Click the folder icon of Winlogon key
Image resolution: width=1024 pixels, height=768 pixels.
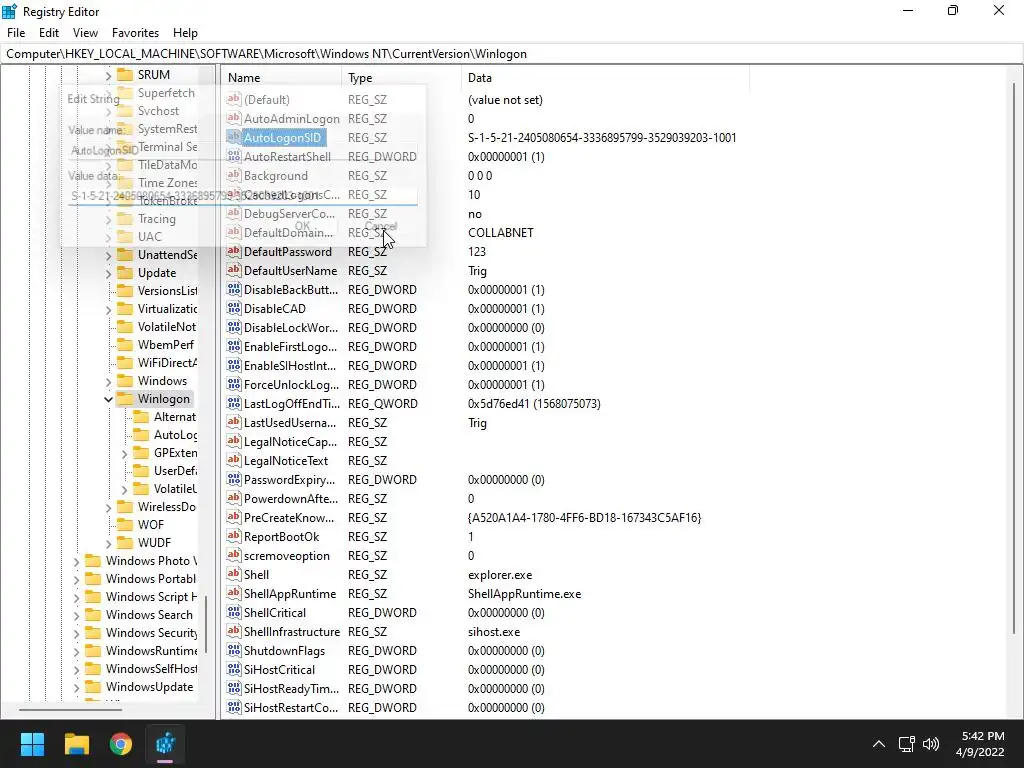click(125, 398)
